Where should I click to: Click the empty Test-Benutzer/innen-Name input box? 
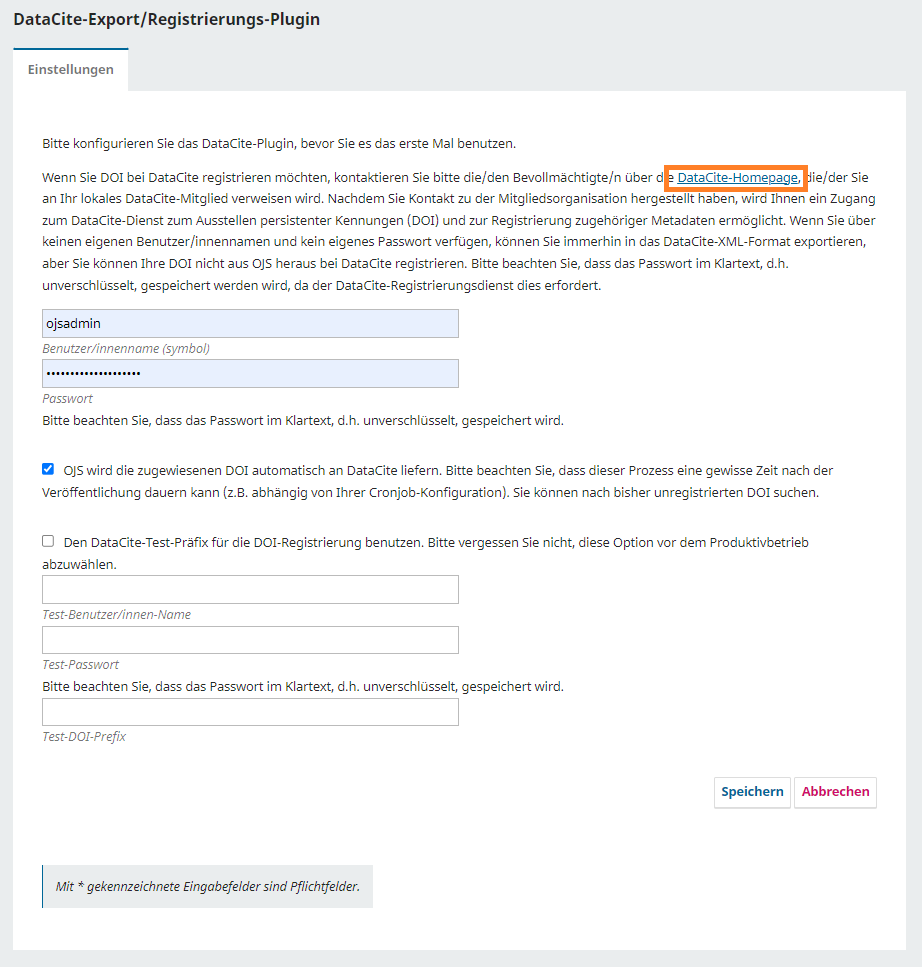(250, 590)
